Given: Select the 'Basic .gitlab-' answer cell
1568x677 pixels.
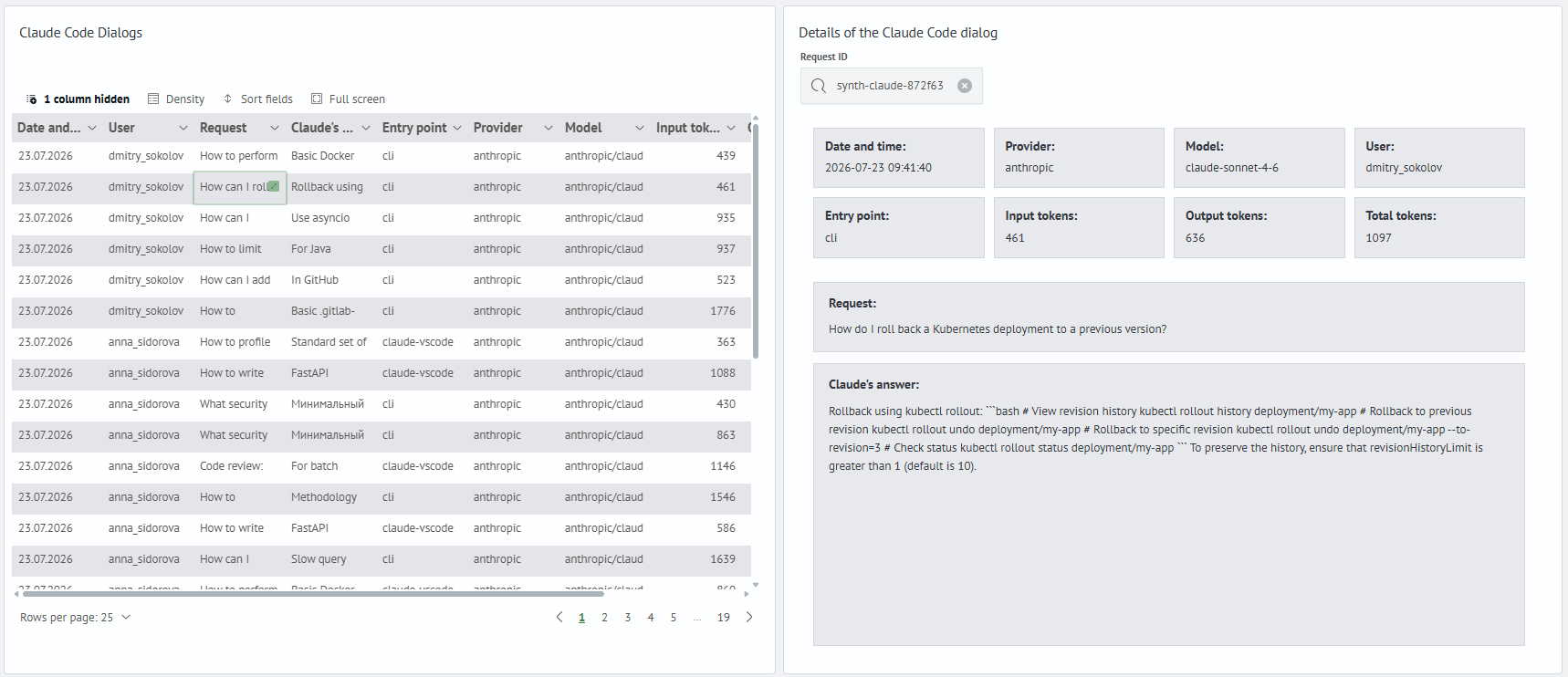Looking at the screenshot, I should tap(331, 311).
